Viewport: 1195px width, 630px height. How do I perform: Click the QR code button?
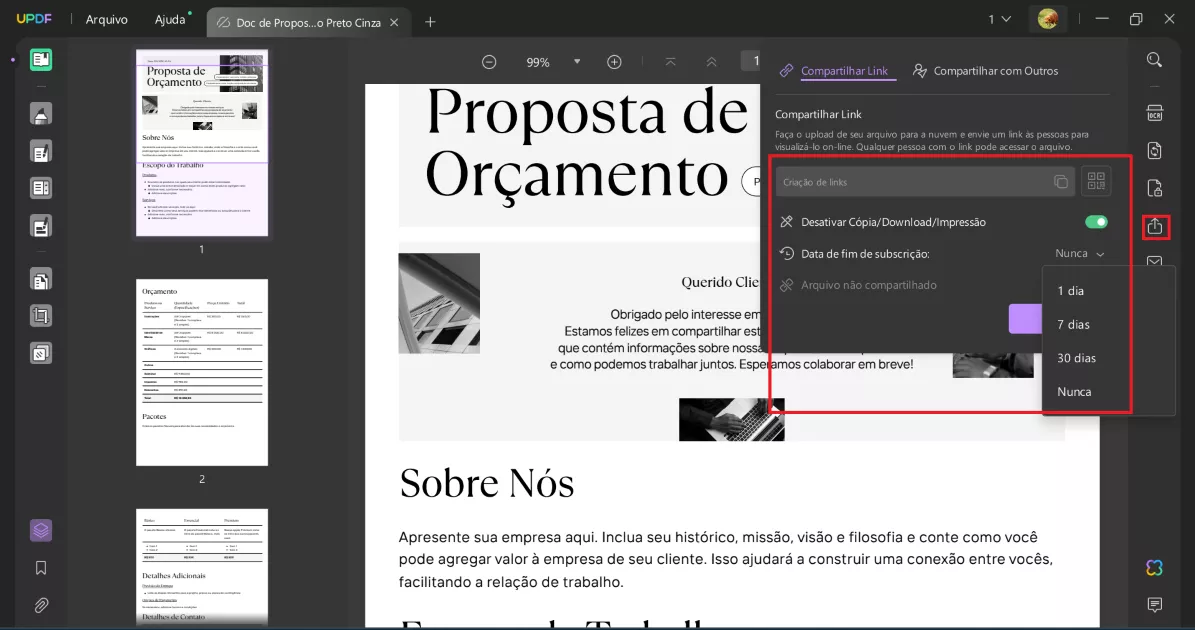(1096, 181)
